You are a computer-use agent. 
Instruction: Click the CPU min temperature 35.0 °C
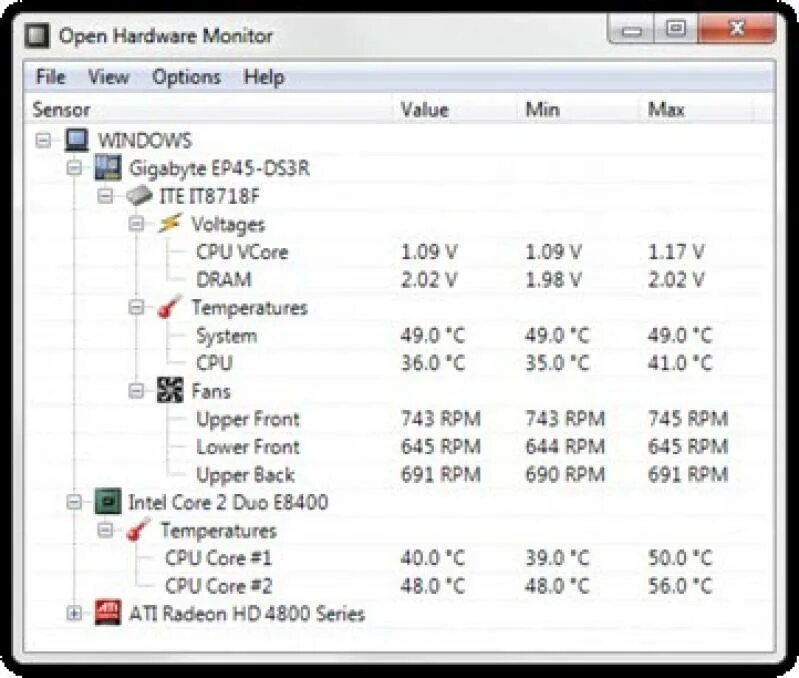point(557,363)
